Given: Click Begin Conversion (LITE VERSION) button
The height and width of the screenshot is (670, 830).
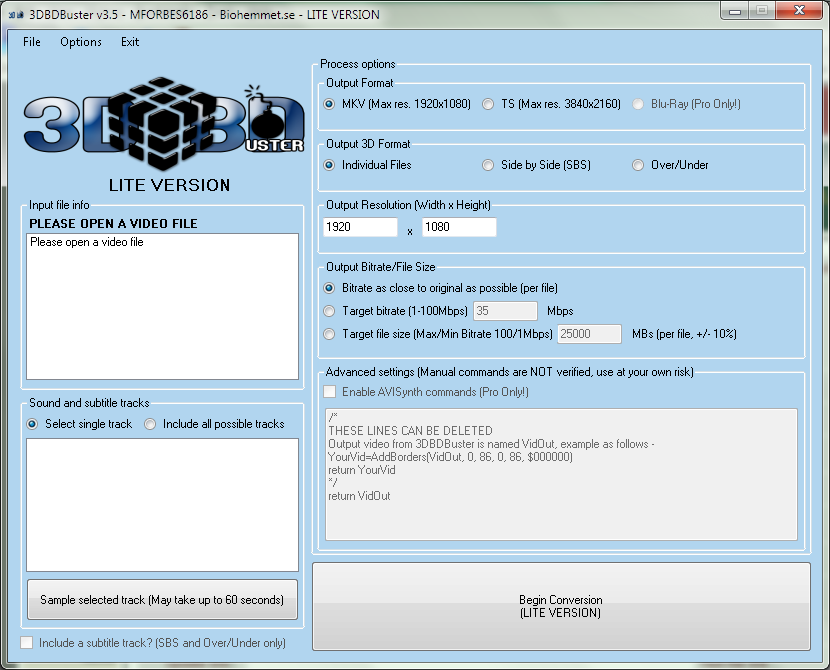Looking at the screenshot, I should pyautogui.click(x=561, y=606).
